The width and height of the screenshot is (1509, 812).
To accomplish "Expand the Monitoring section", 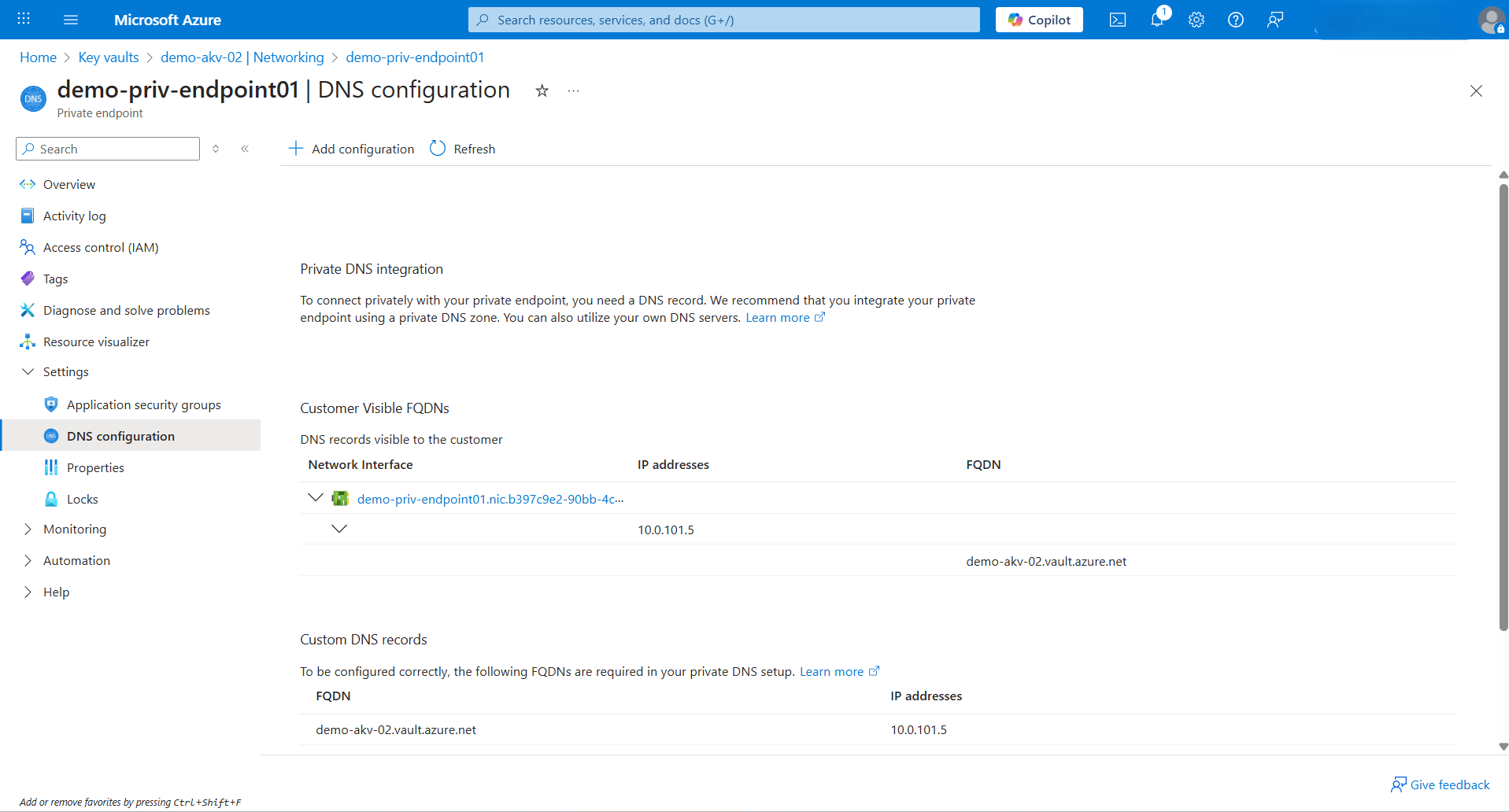I will (28, 529).
